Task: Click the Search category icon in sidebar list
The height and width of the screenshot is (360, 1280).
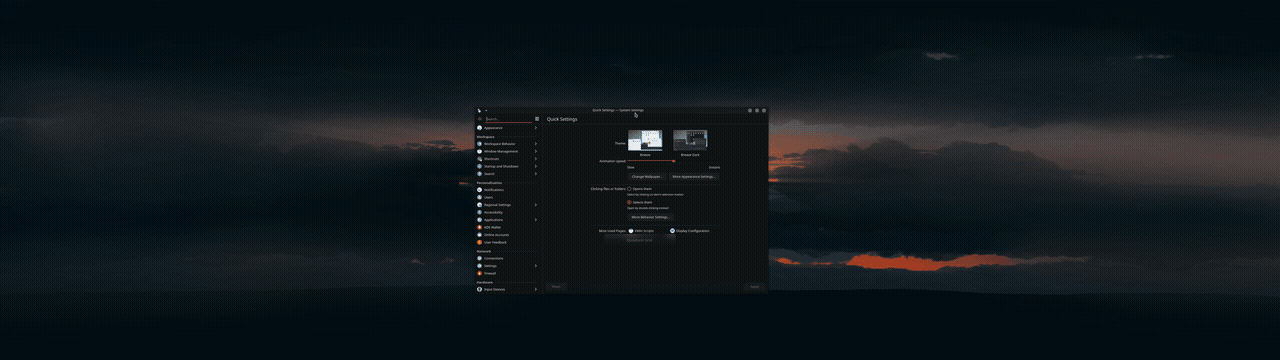Action: 479,174
